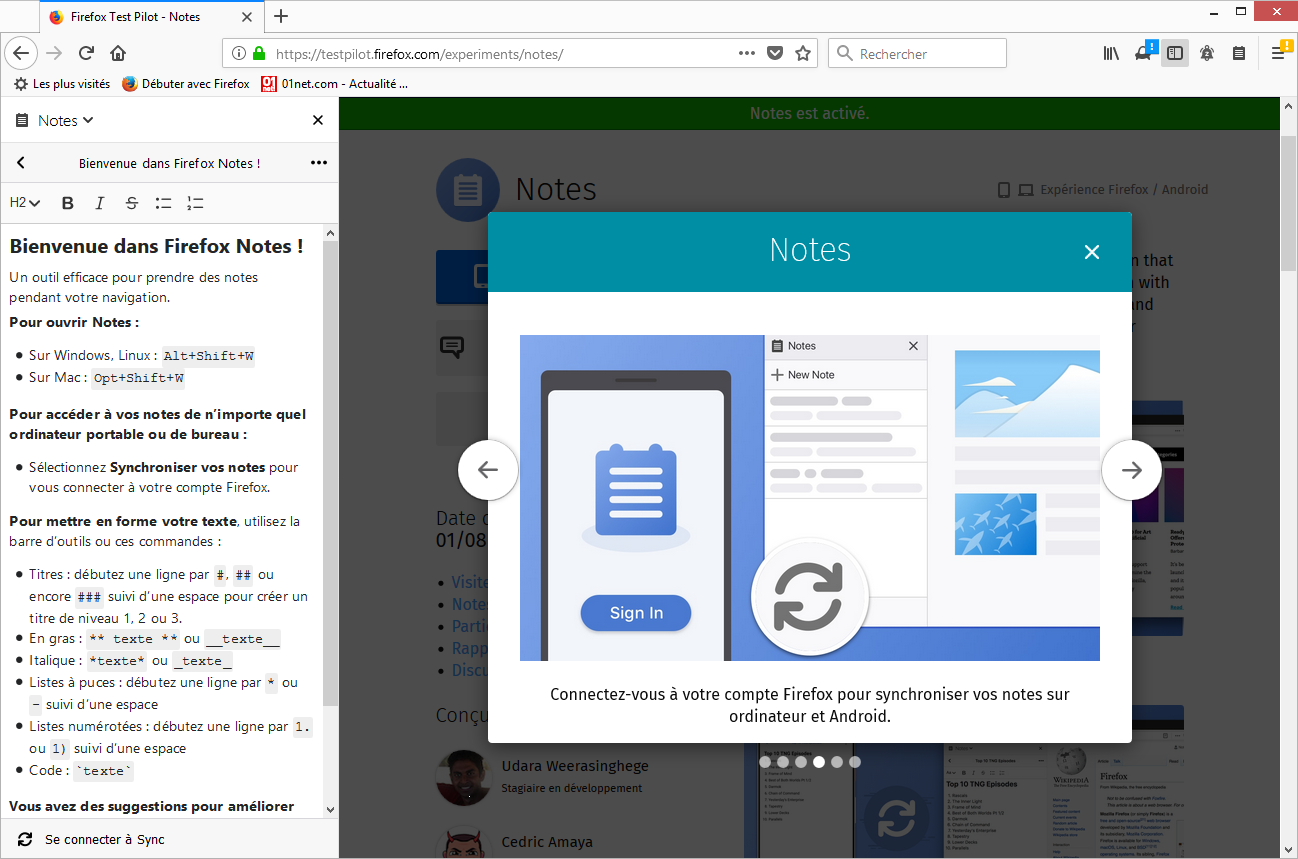This screenshot has height=859, width=1298.
Task: Click Udara Weerasinghege's avatar photo
Action: click(x=463, y=776)
